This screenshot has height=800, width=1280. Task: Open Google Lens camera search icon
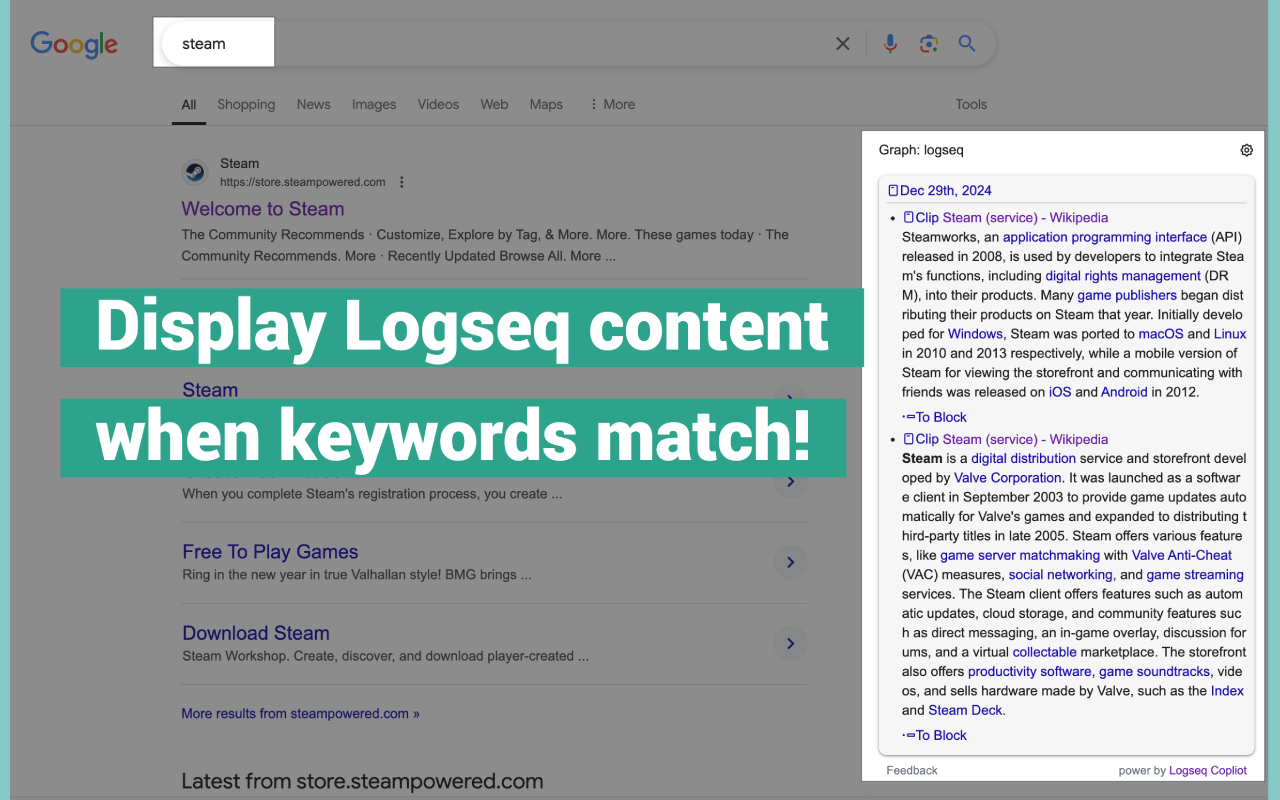pyautogui.click(x=928, y=43)
